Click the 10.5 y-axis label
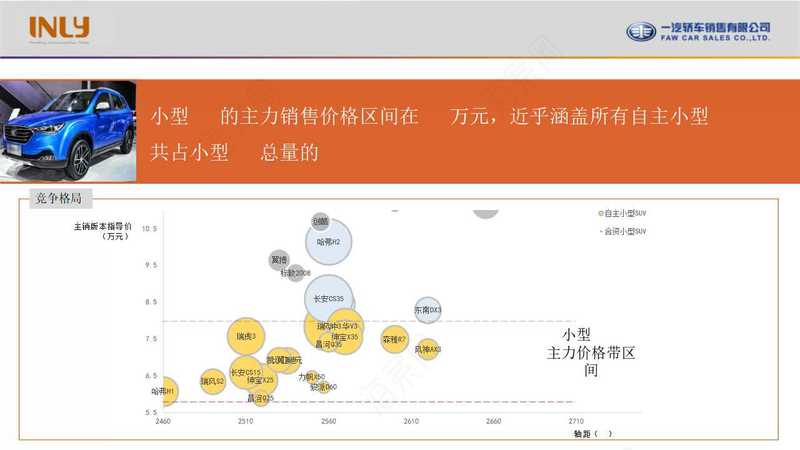800x450 pixels. [x=149, y=229]
